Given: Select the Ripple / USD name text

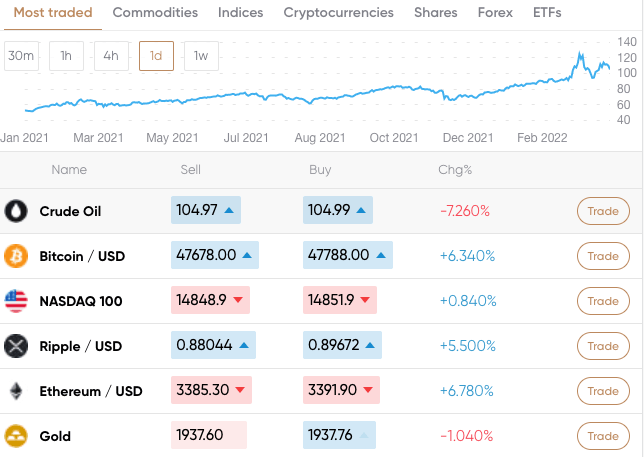Looking at the screenshot, I should 80,347.
